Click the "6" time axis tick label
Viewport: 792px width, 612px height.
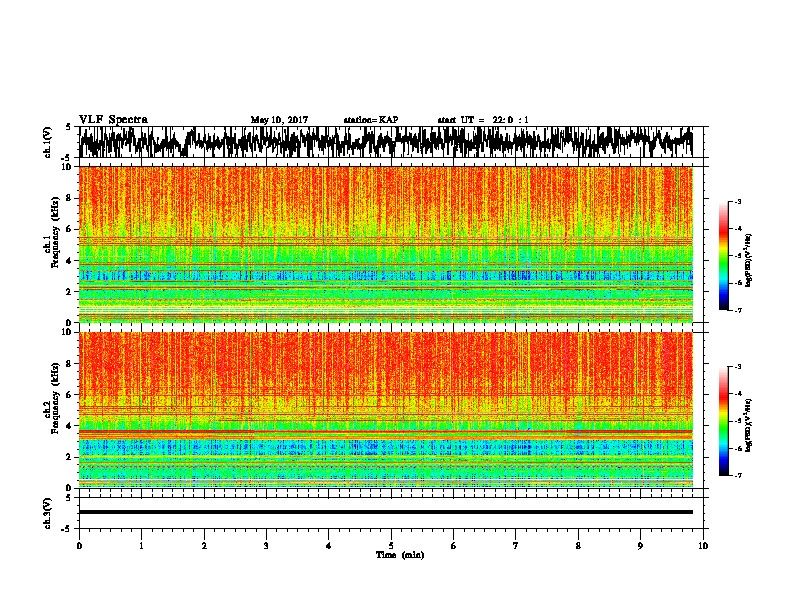click(x=453, y=546)
